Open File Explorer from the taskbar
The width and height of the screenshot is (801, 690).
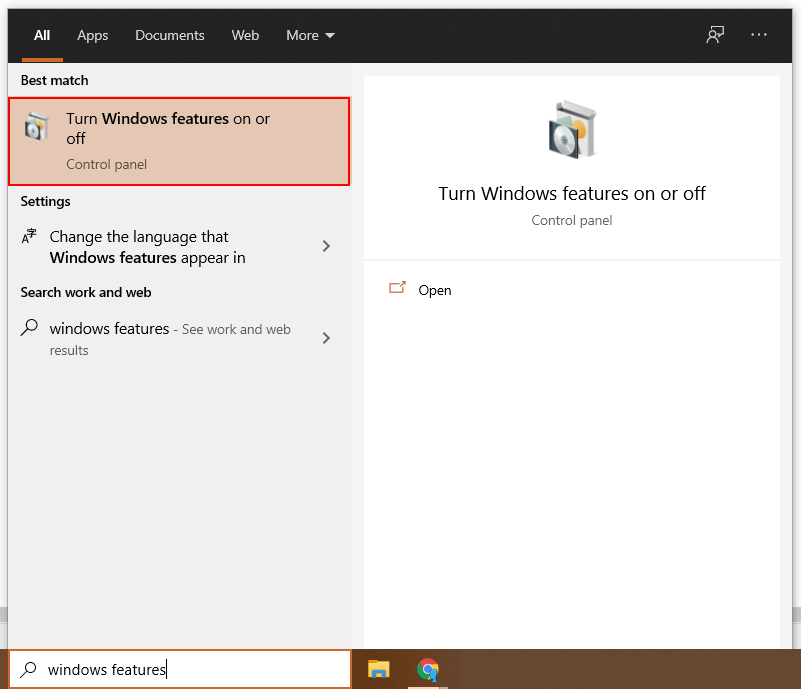pos(379,669)
